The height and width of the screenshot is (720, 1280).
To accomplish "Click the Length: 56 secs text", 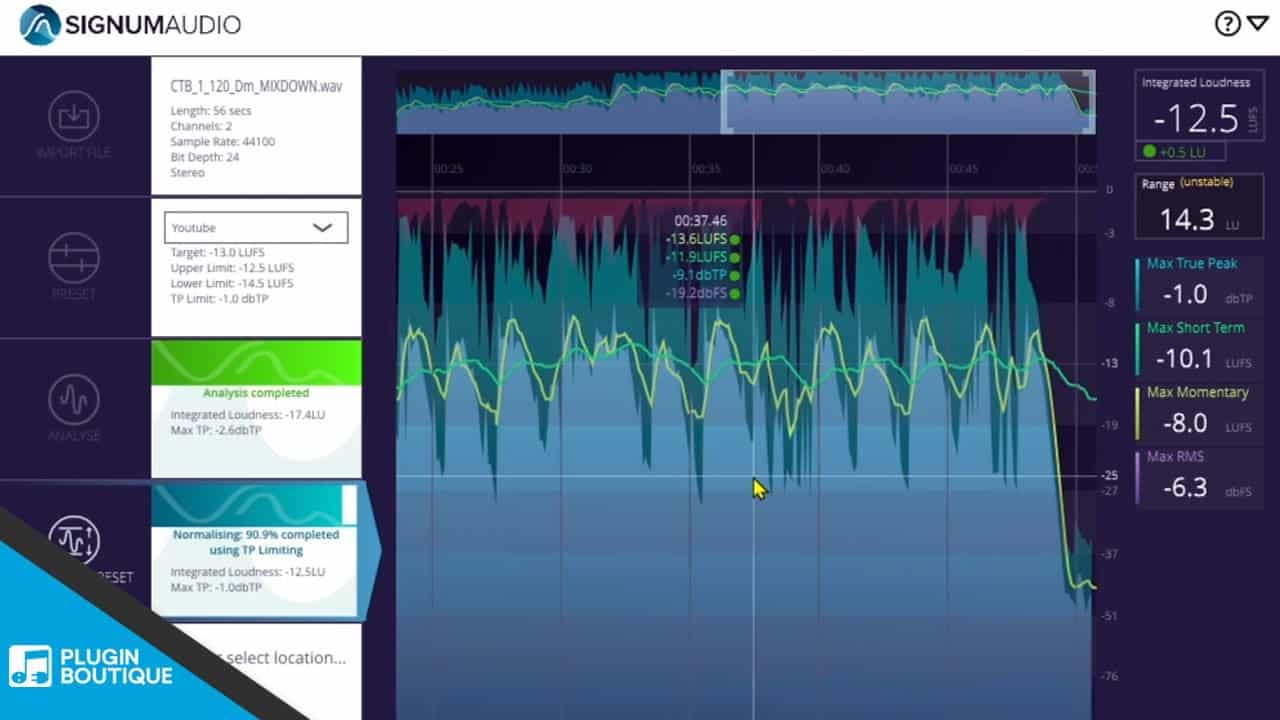I will [213, 111].
